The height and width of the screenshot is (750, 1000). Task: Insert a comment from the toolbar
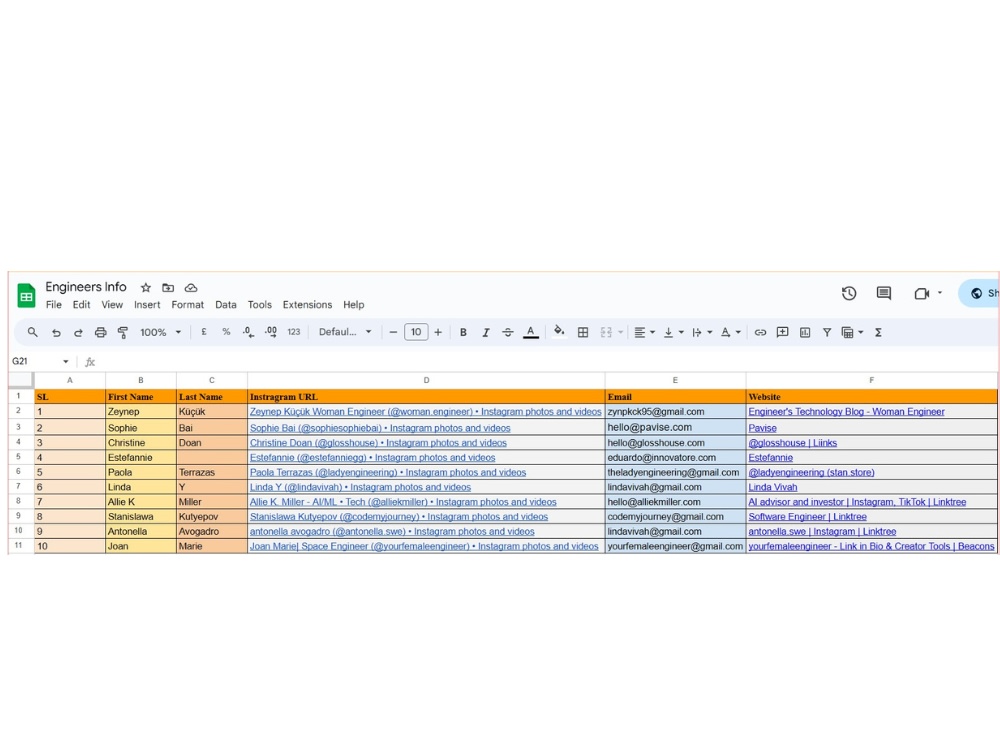tap(783, 332)
